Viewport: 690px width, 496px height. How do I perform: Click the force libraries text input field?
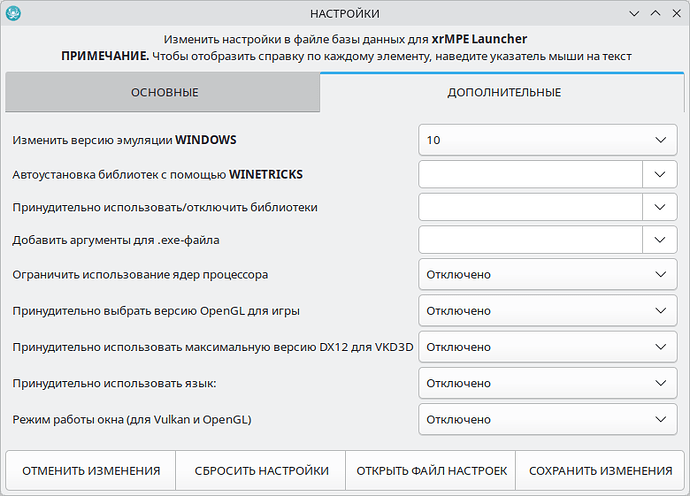[529, 207]
